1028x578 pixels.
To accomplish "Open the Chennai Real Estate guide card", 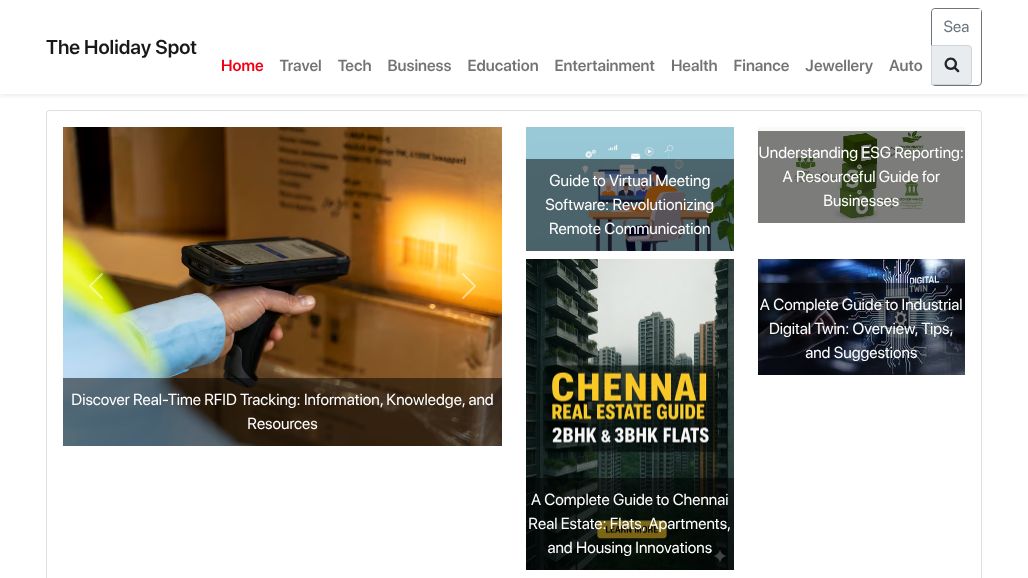I will (629, 414).
